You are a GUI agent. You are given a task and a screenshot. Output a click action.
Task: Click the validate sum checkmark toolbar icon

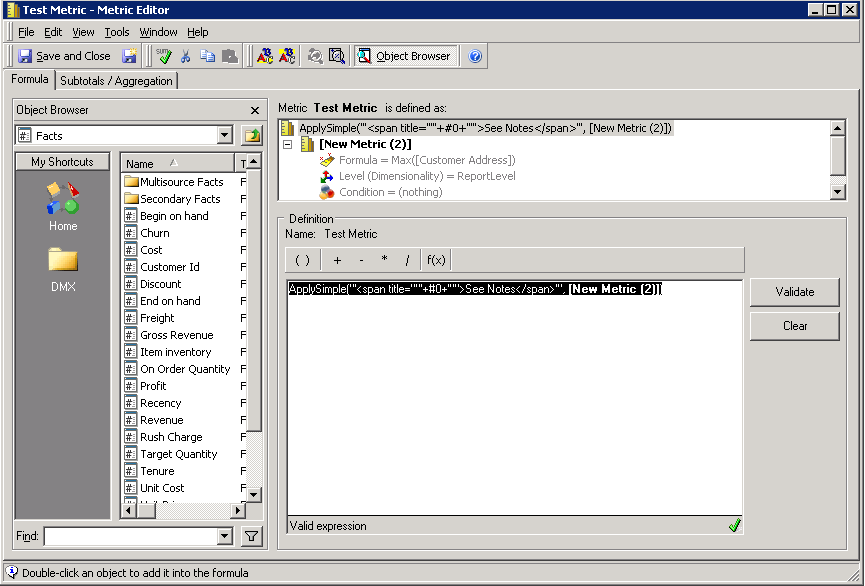point(164,56)
